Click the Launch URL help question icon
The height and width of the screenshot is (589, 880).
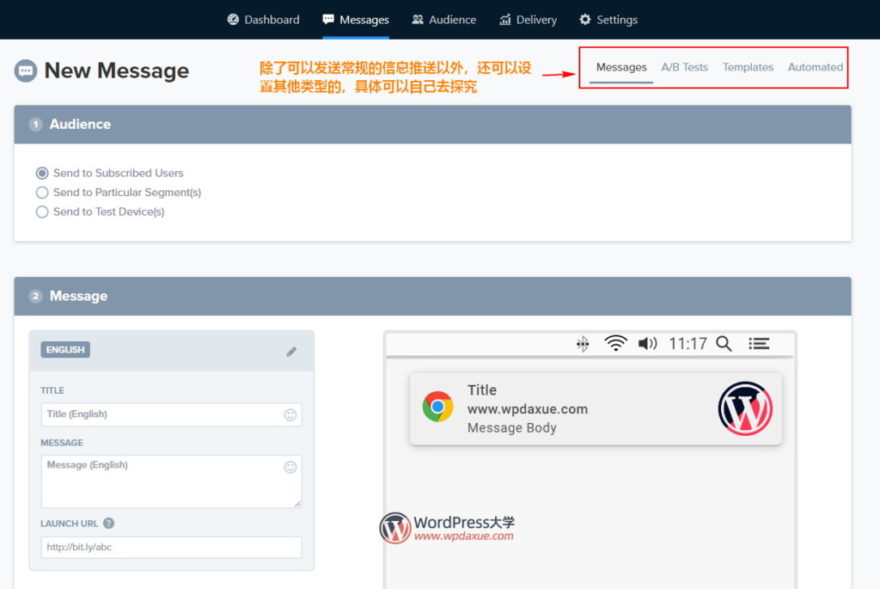click(x=109, y=523)
